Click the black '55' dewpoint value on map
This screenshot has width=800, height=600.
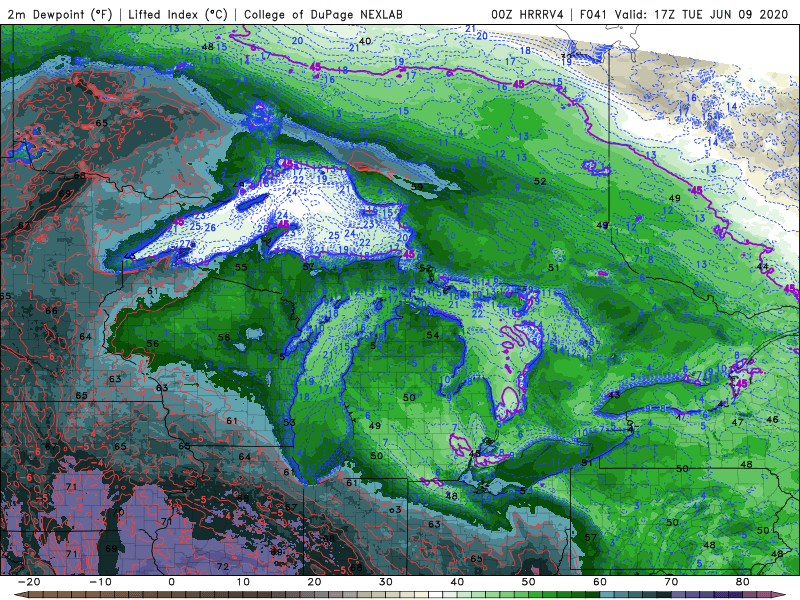(x=241, y=267)
